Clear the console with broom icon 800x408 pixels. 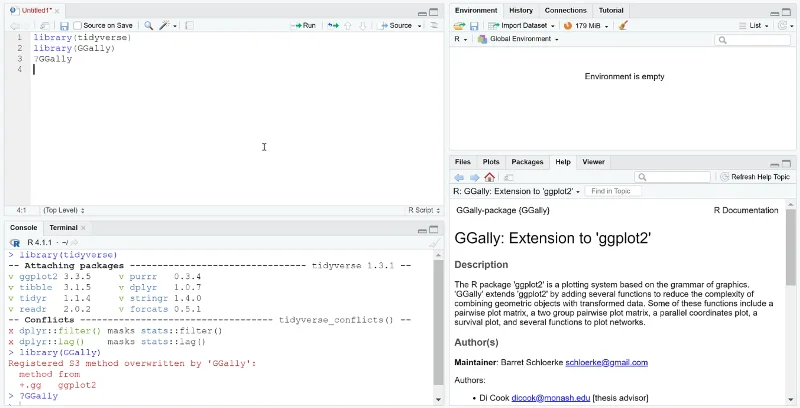[434, 243]
